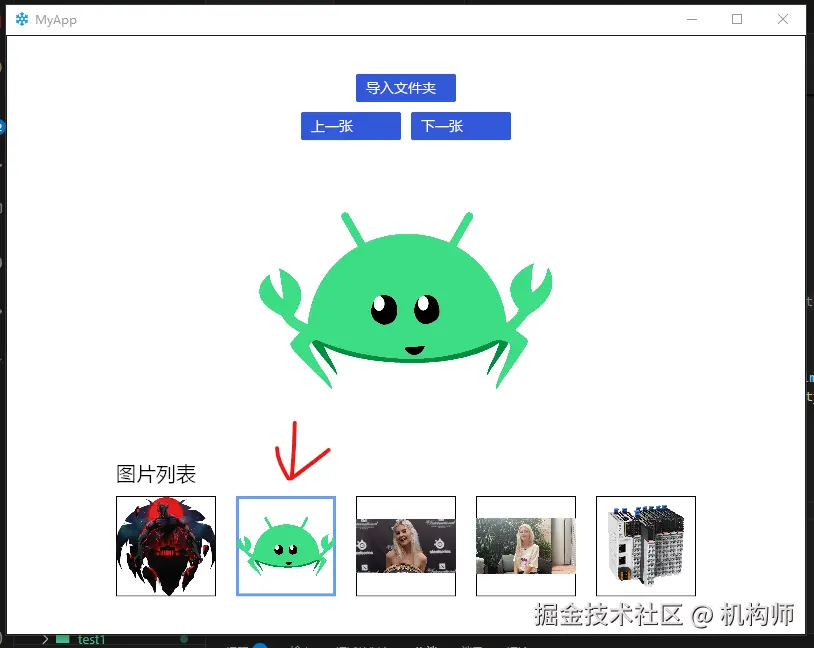Screen dimensions: 814x648
Task: Click the highlighted crab thumbnail's blue border
Action: (x=285, y=497)
